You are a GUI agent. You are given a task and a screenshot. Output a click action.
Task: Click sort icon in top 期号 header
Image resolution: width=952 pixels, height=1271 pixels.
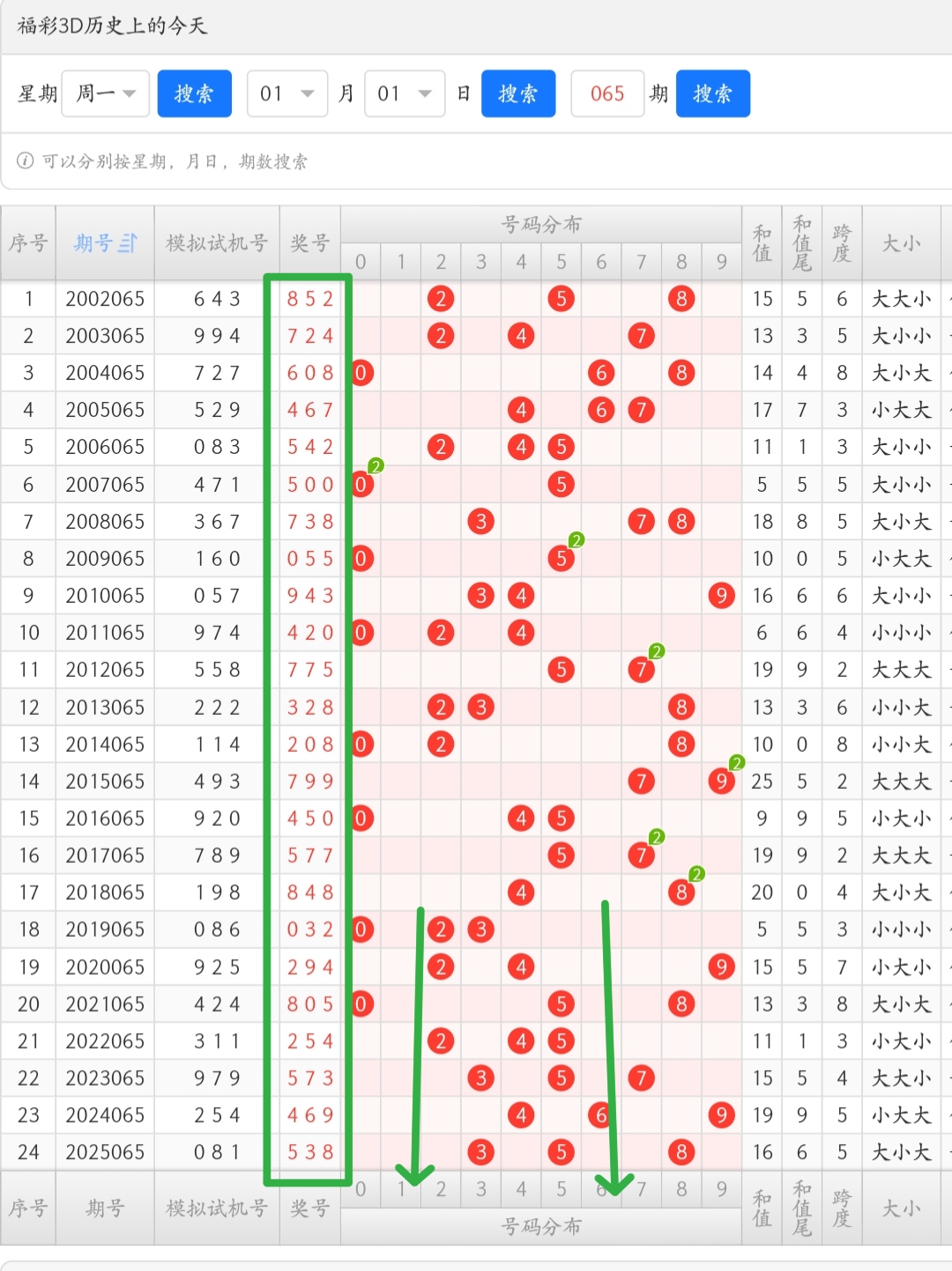[x=129, y=243]
